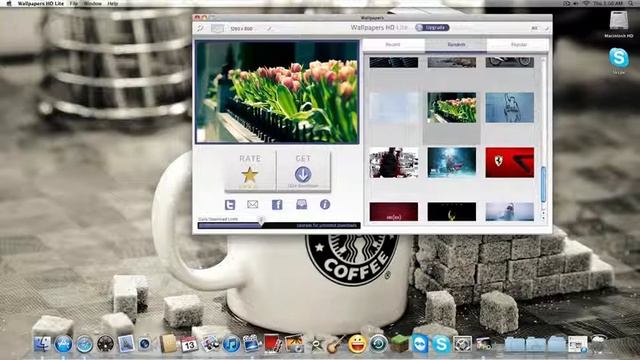Open Time Machine from the dock
The height and width of the screenshot is (360, 640).
pos(378,344)
